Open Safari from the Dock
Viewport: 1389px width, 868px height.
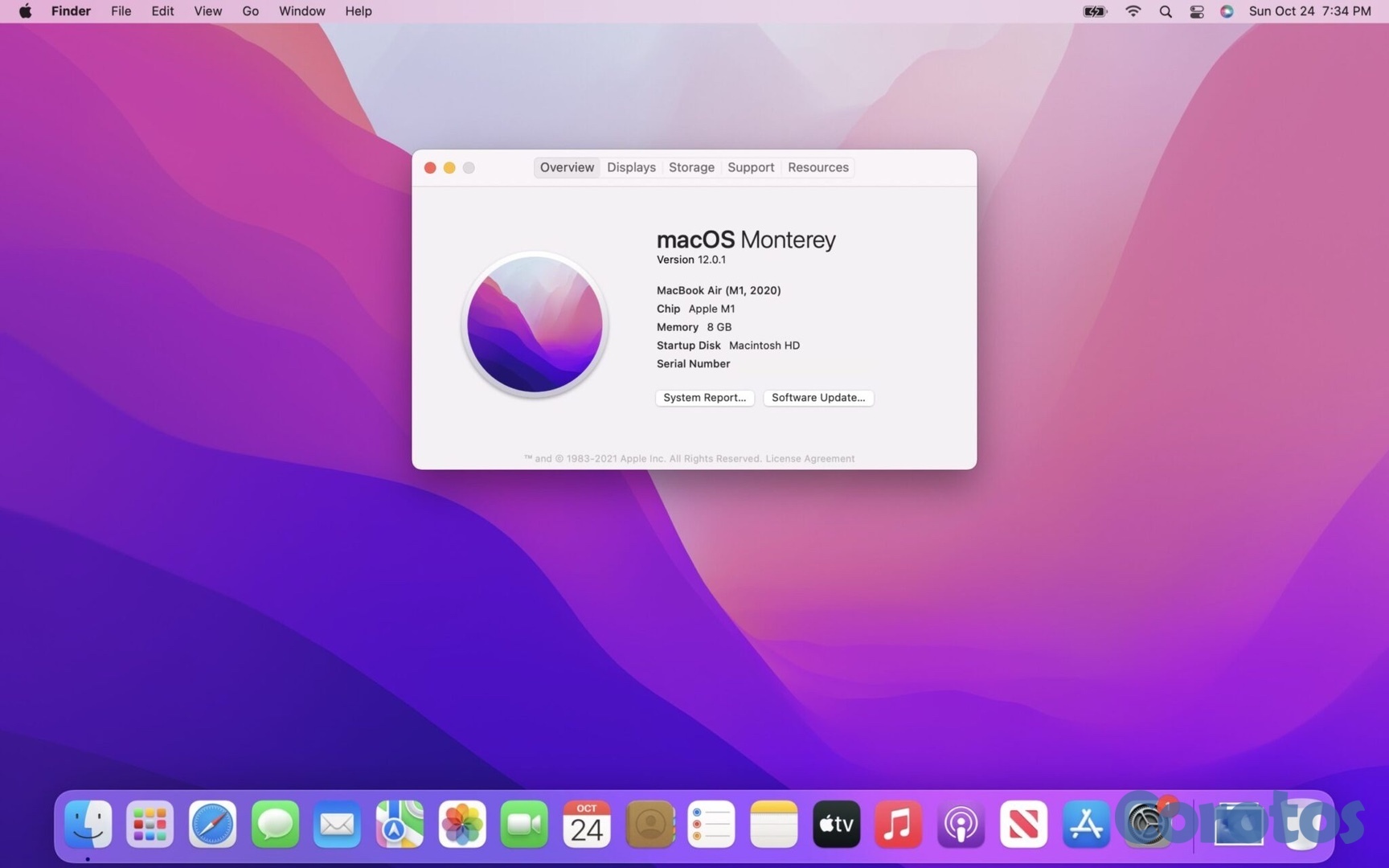point(211,824)
